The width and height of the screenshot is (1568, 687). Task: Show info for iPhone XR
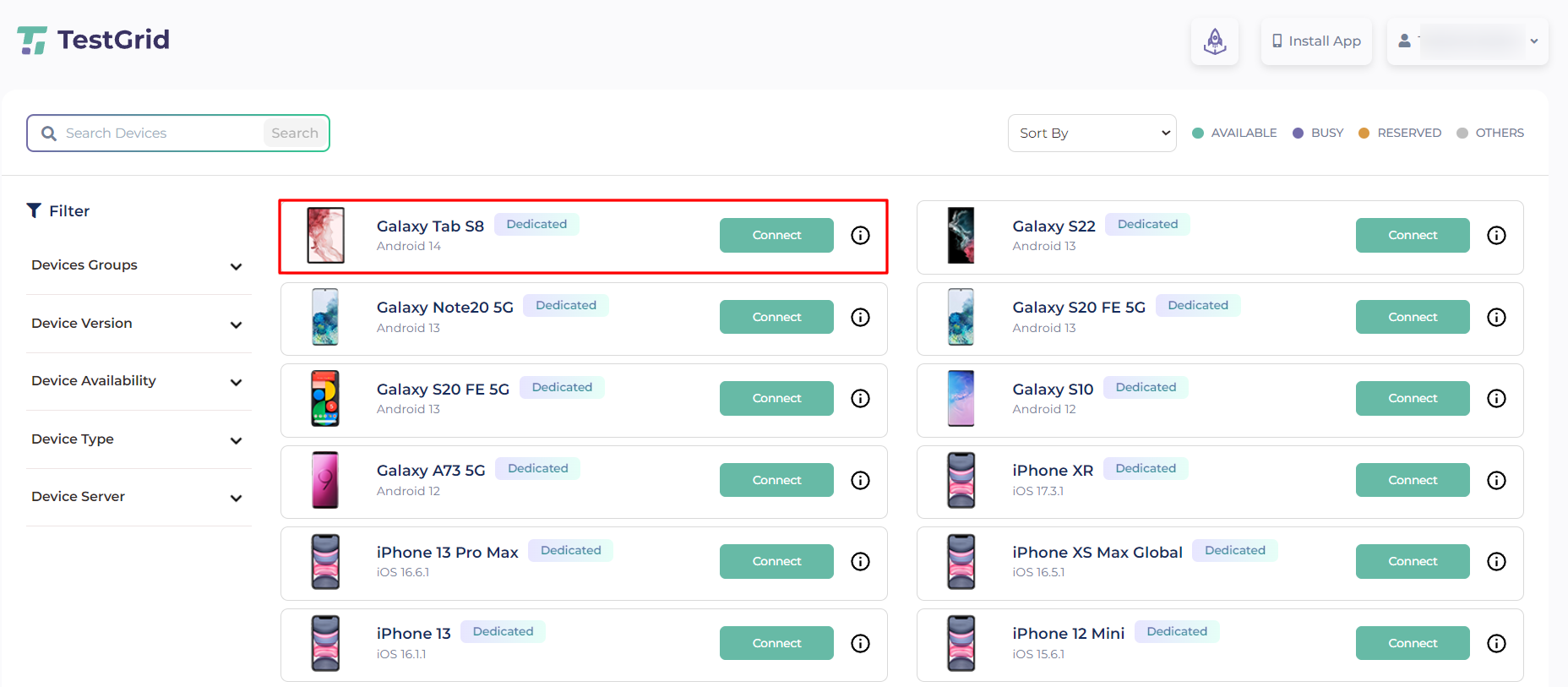pyautogui.click(x=1496, y=480)
